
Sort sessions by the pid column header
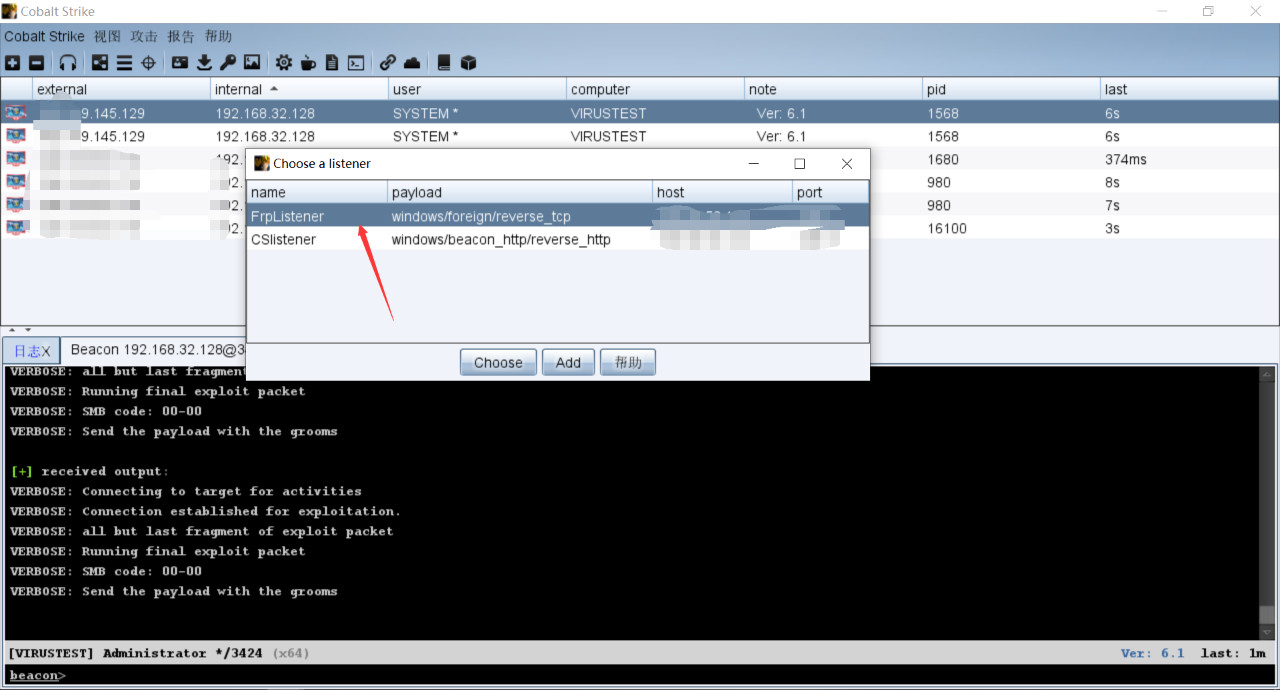[1011, 89]
